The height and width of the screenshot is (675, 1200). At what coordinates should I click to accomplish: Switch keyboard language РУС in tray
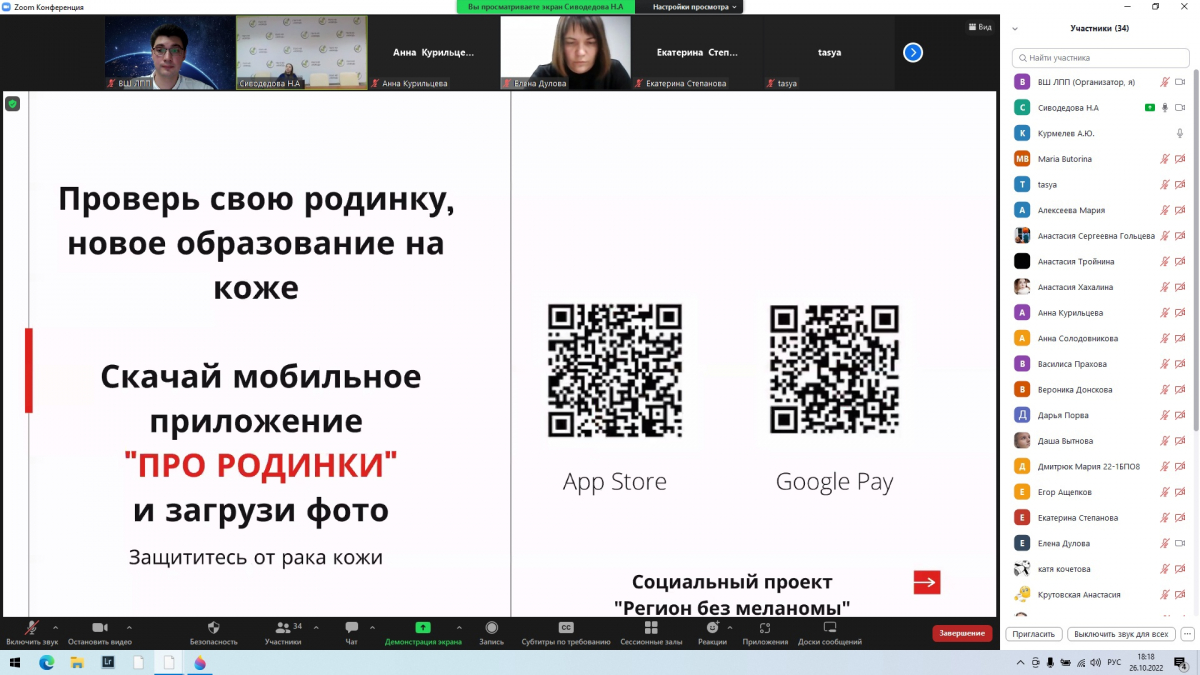click(x=1114, y=663)
